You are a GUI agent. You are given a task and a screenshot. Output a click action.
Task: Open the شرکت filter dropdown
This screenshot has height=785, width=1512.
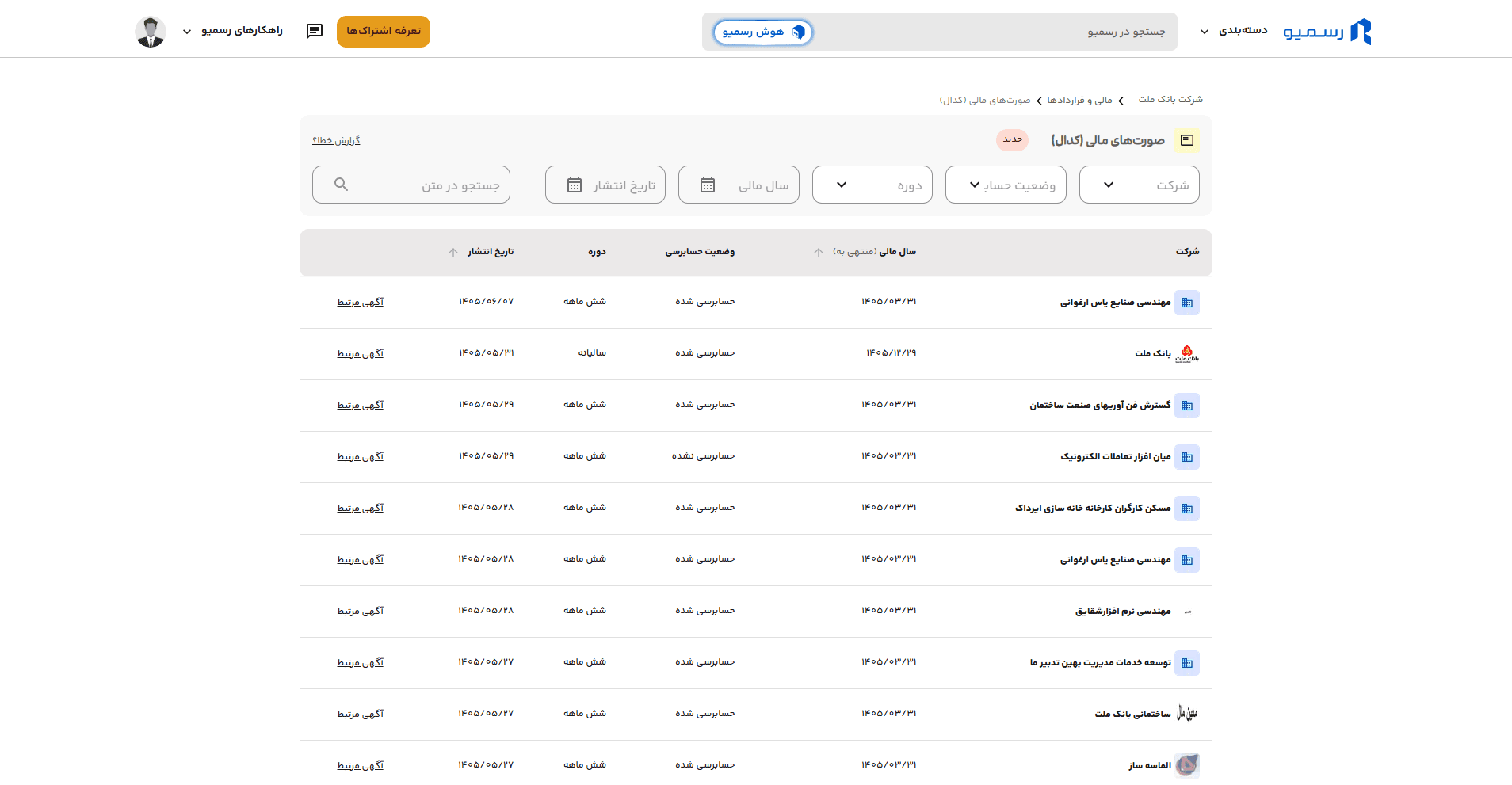pyautogui.click(x=1139, y=185)
